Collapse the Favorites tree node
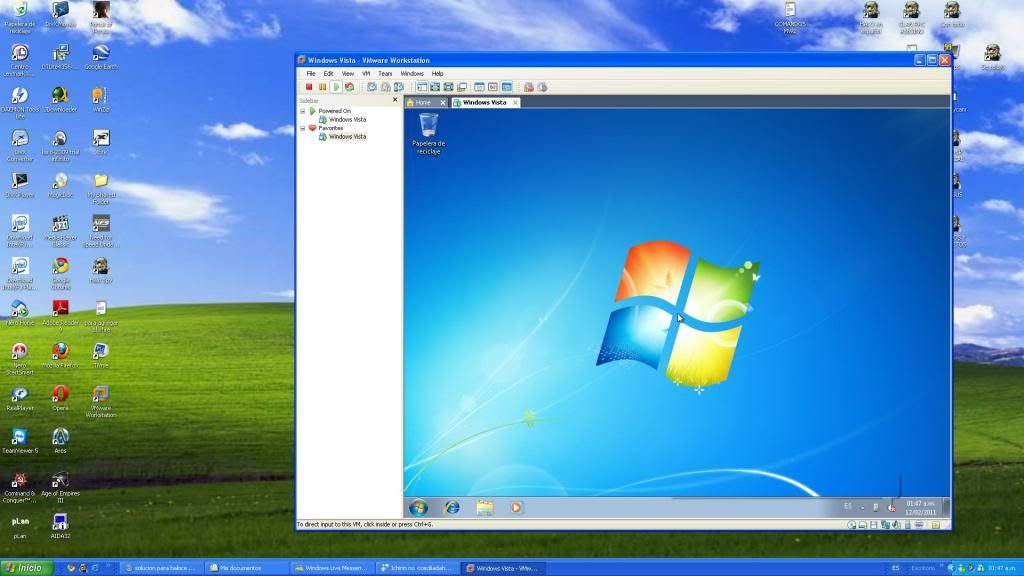 [302, 128]
